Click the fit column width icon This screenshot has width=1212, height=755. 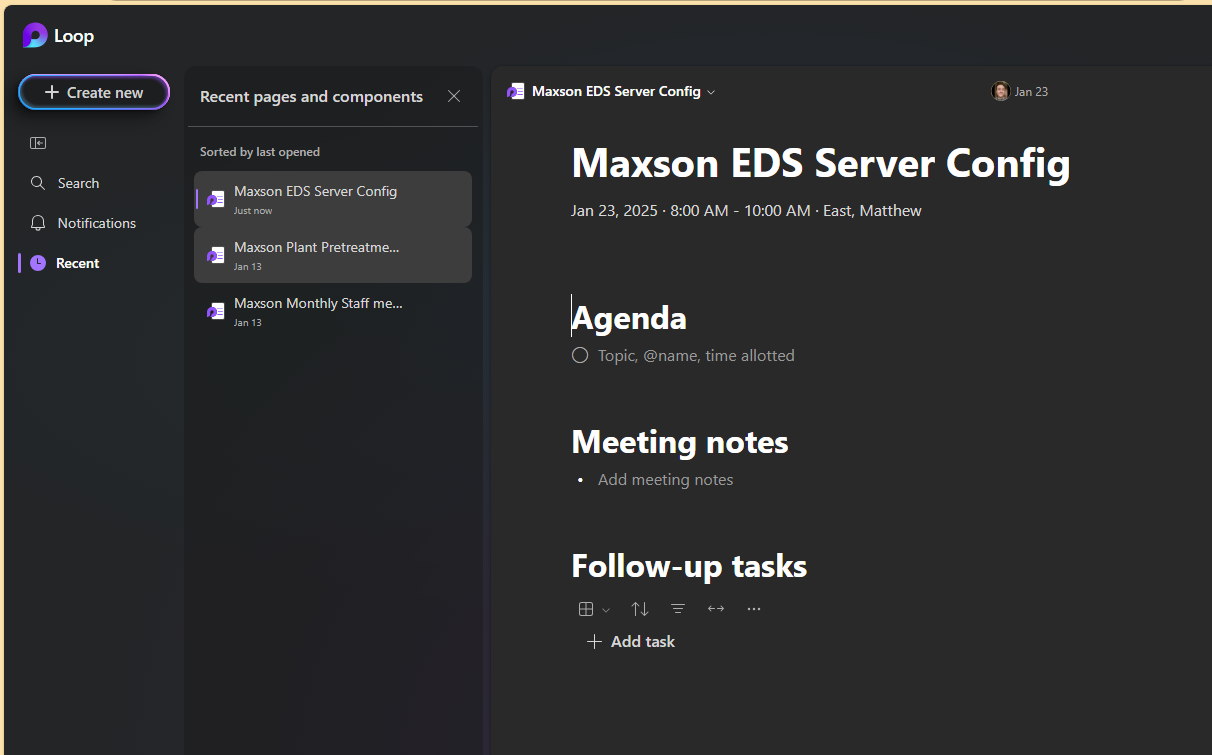(x=716, y=609)
